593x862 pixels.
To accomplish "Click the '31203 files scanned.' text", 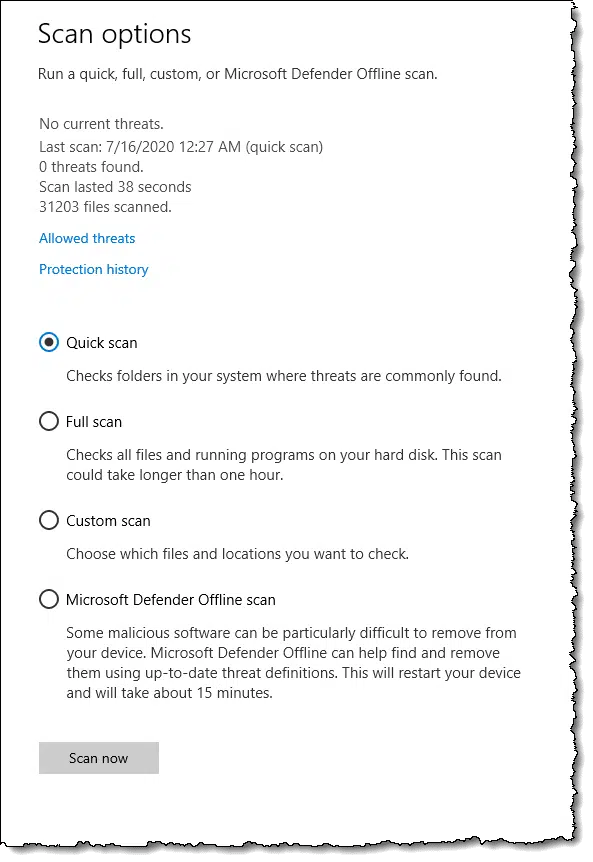I will click(105, 207).
